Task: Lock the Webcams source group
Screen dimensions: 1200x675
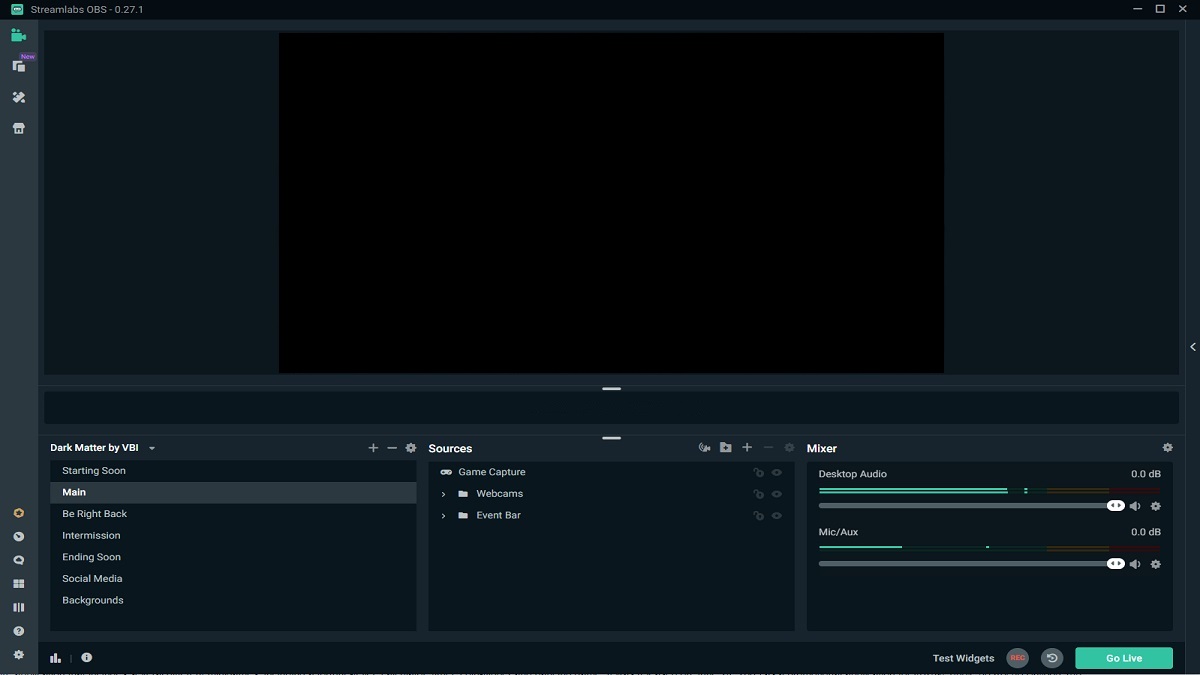Action: 758,493
